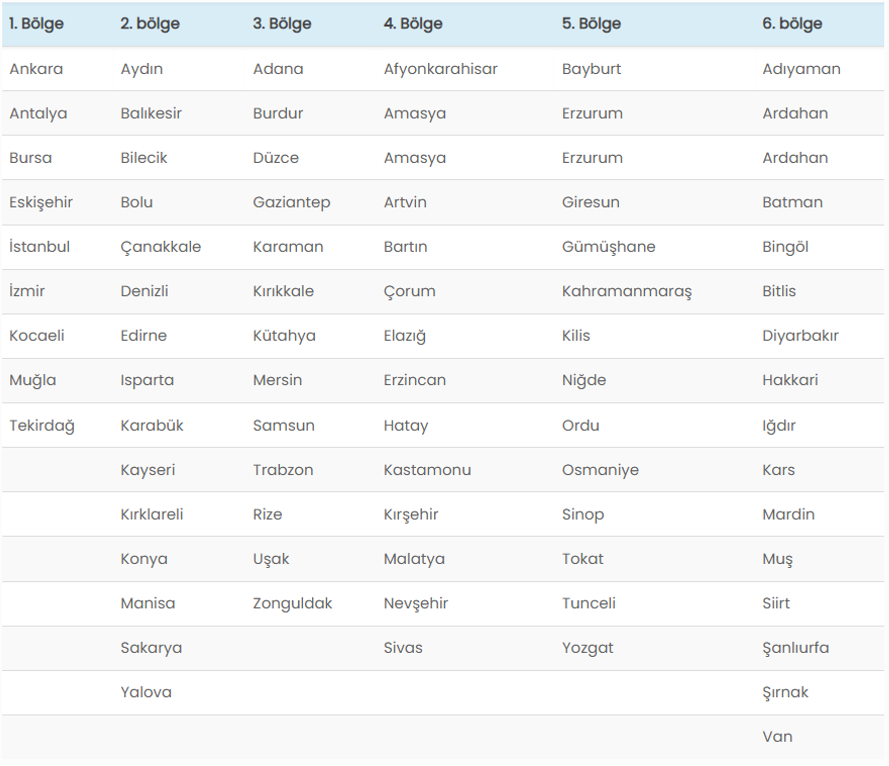Screen dimensions: 889x766
Task: Click the Trabzon cell
Action: [283, 470]
